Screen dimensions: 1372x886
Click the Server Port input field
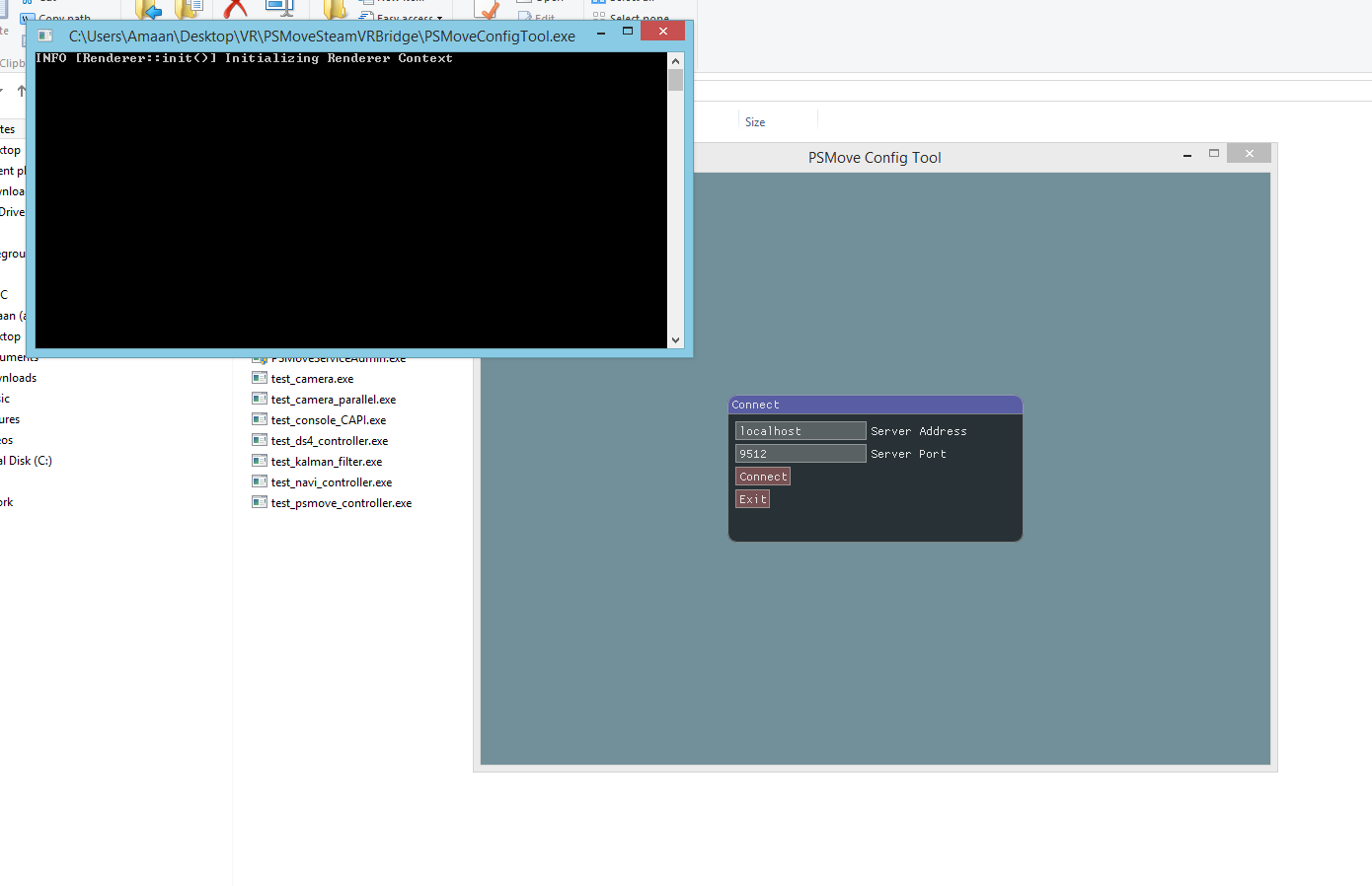click(x=800, y=454)
